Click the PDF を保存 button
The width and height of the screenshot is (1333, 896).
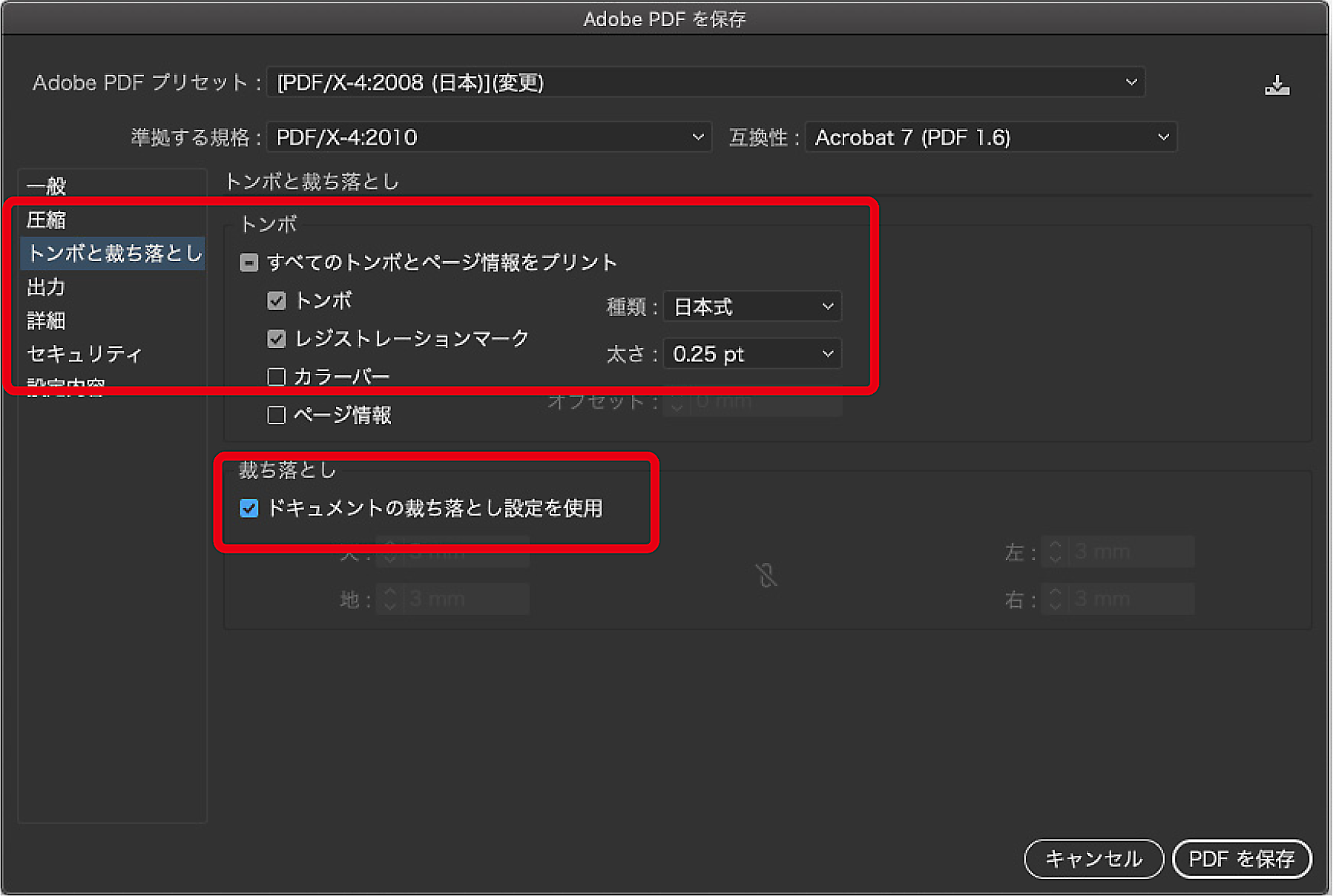(1241, 858)
